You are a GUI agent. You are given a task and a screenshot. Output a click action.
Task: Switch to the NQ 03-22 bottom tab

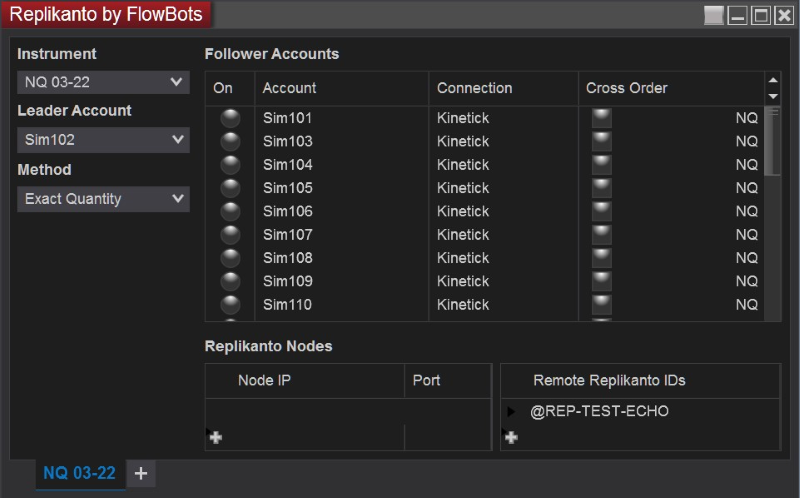coord(80,473)
